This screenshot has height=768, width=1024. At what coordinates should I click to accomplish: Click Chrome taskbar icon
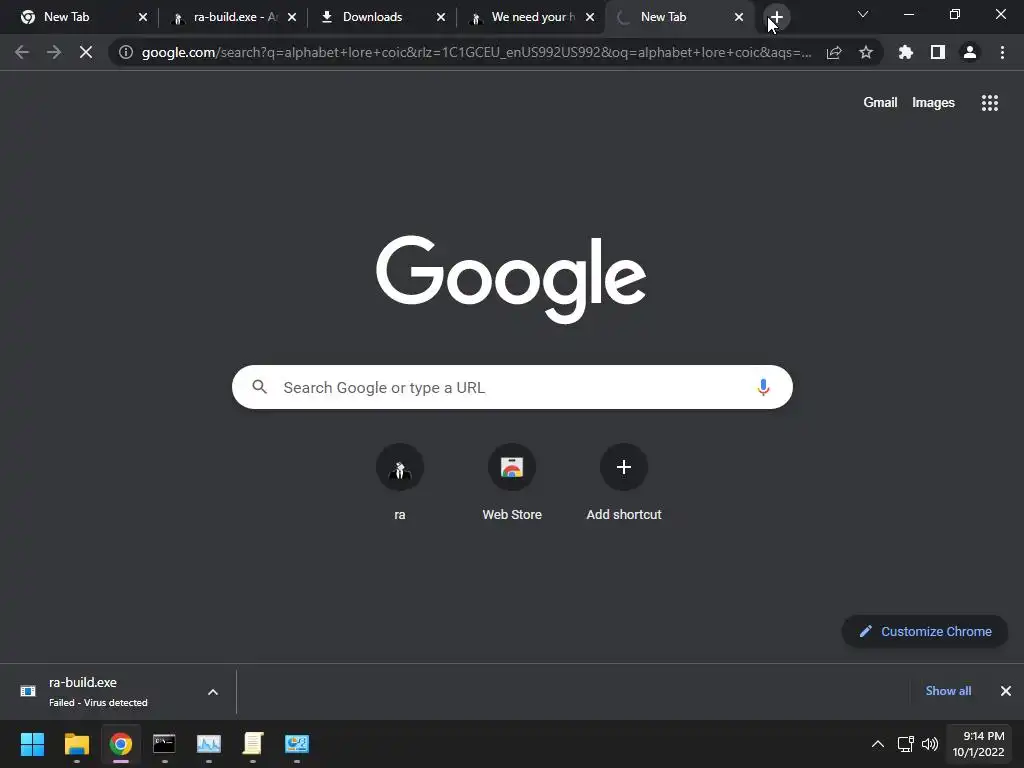pos(121,744)
